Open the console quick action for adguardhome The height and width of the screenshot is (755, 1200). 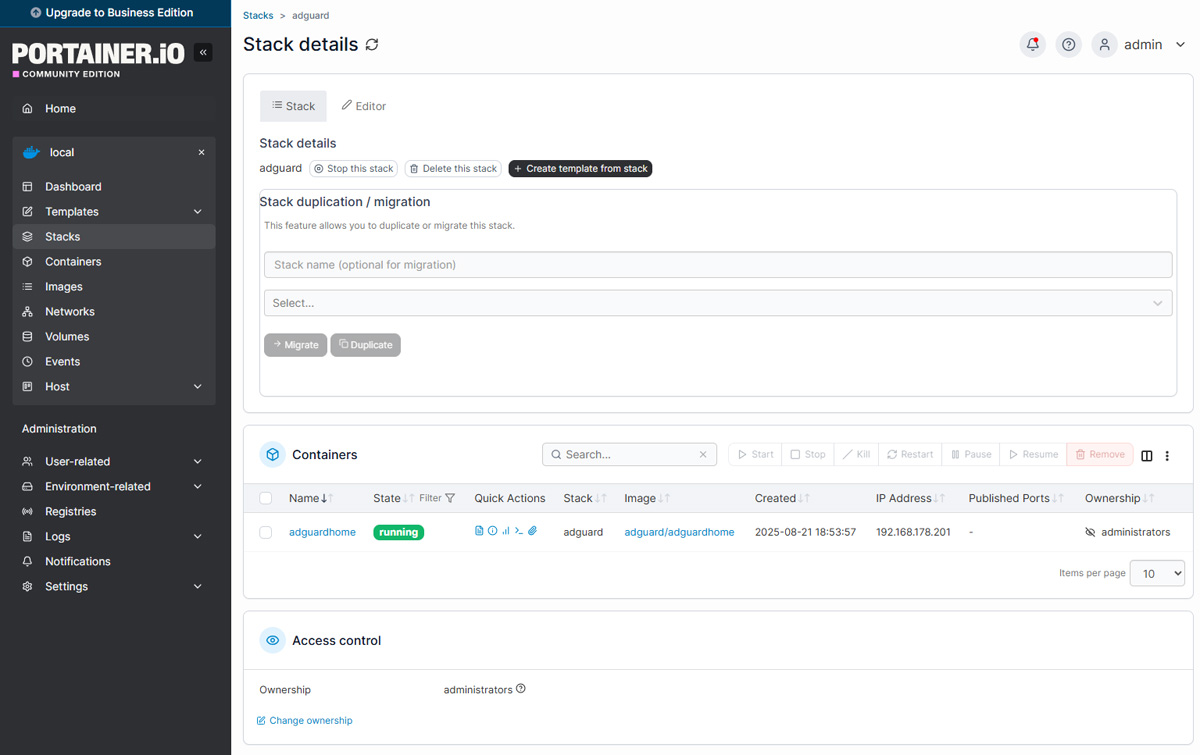click(519, 531)
